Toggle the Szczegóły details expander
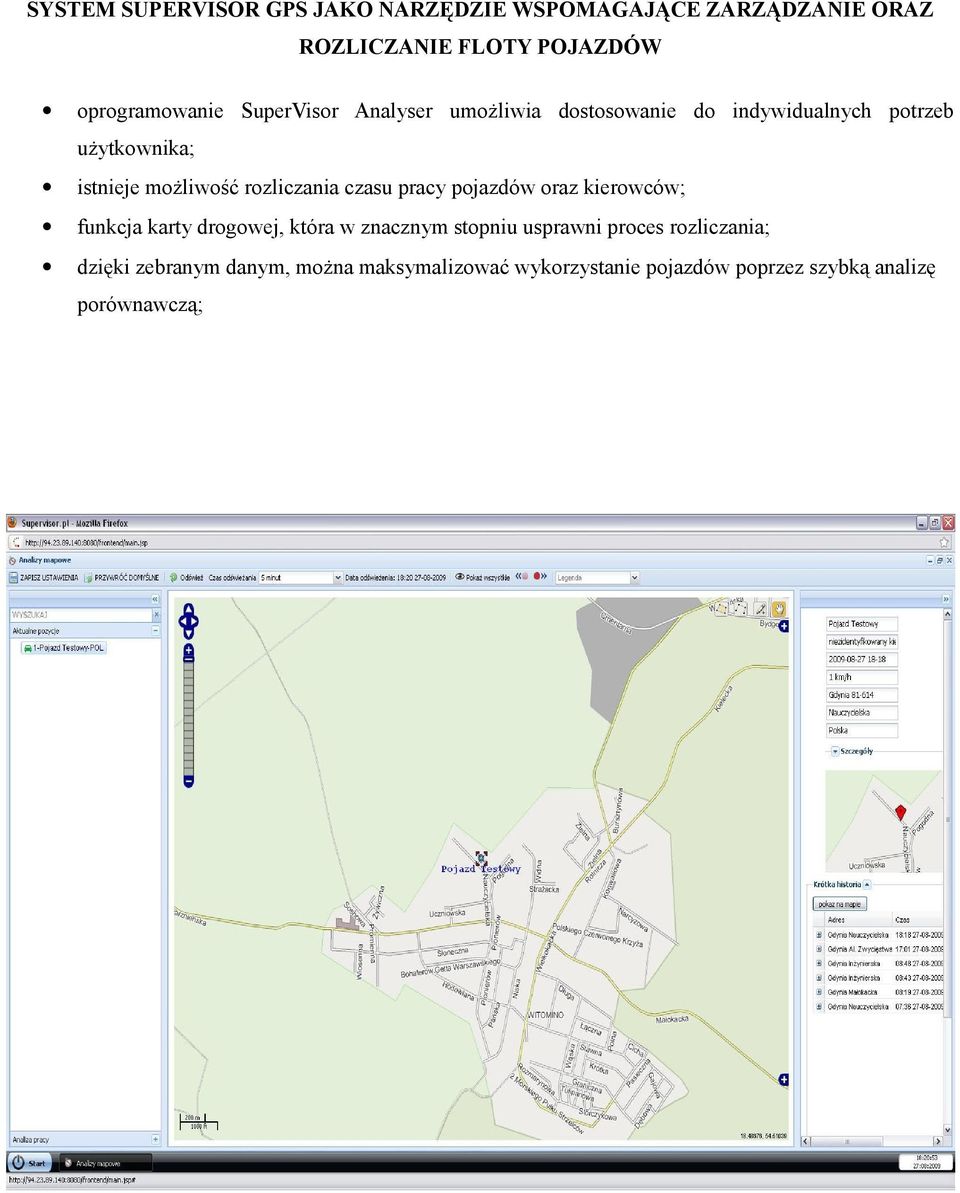Image resolution: width=960 pixels, height=1193 pixels. coord(834,751)
